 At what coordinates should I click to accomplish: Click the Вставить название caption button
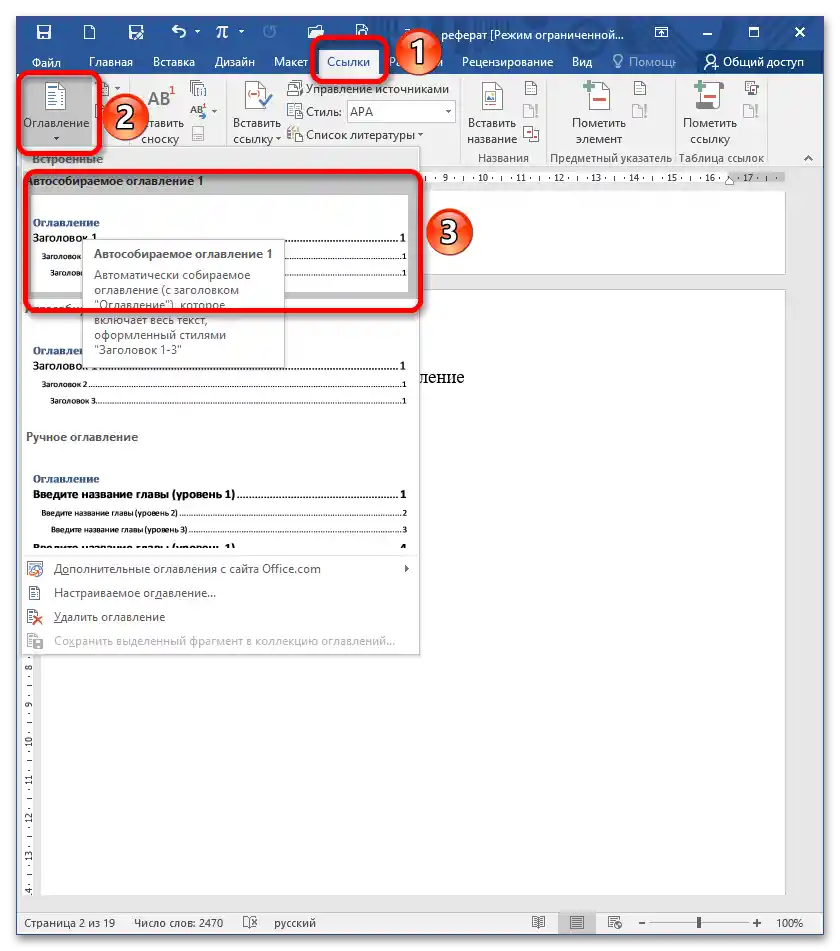[x=492, y=113]
